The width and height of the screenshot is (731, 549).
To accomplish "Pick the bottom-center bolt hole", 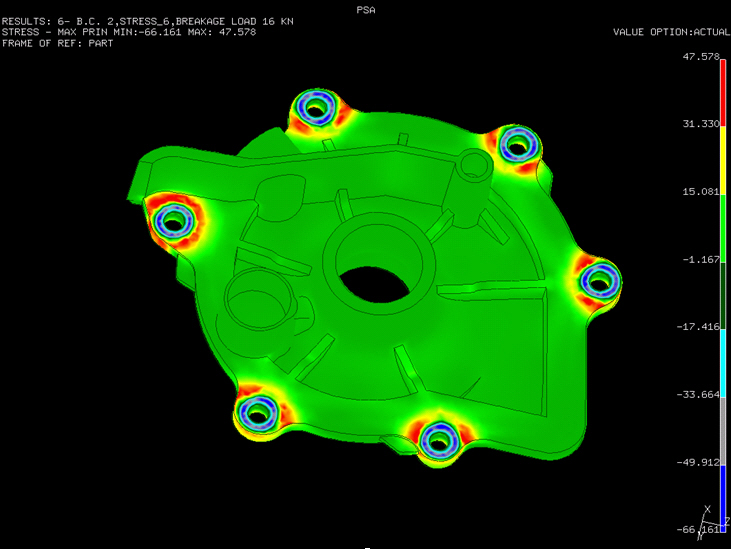I will tap(436, 438).
